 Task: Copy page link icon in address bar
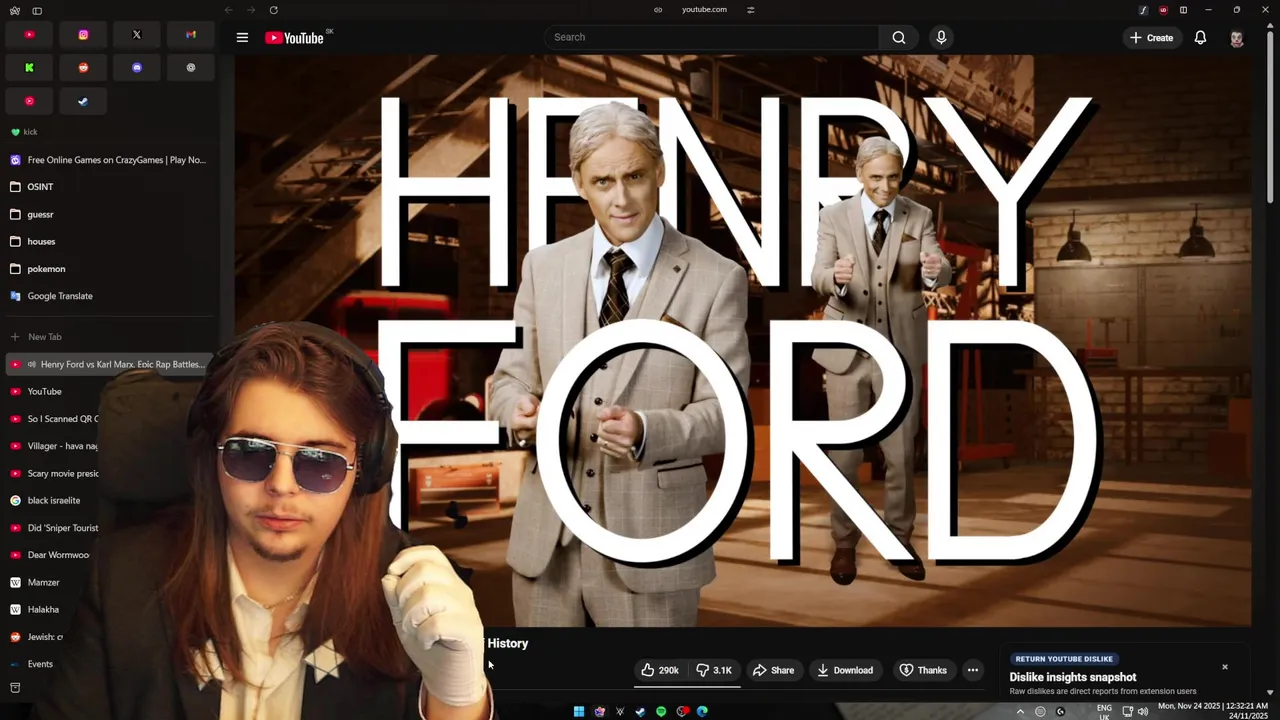658,10
